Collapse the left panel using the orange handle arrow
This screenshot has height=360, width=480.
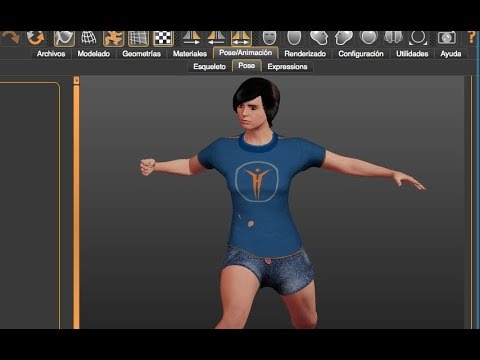coord(77,80)
